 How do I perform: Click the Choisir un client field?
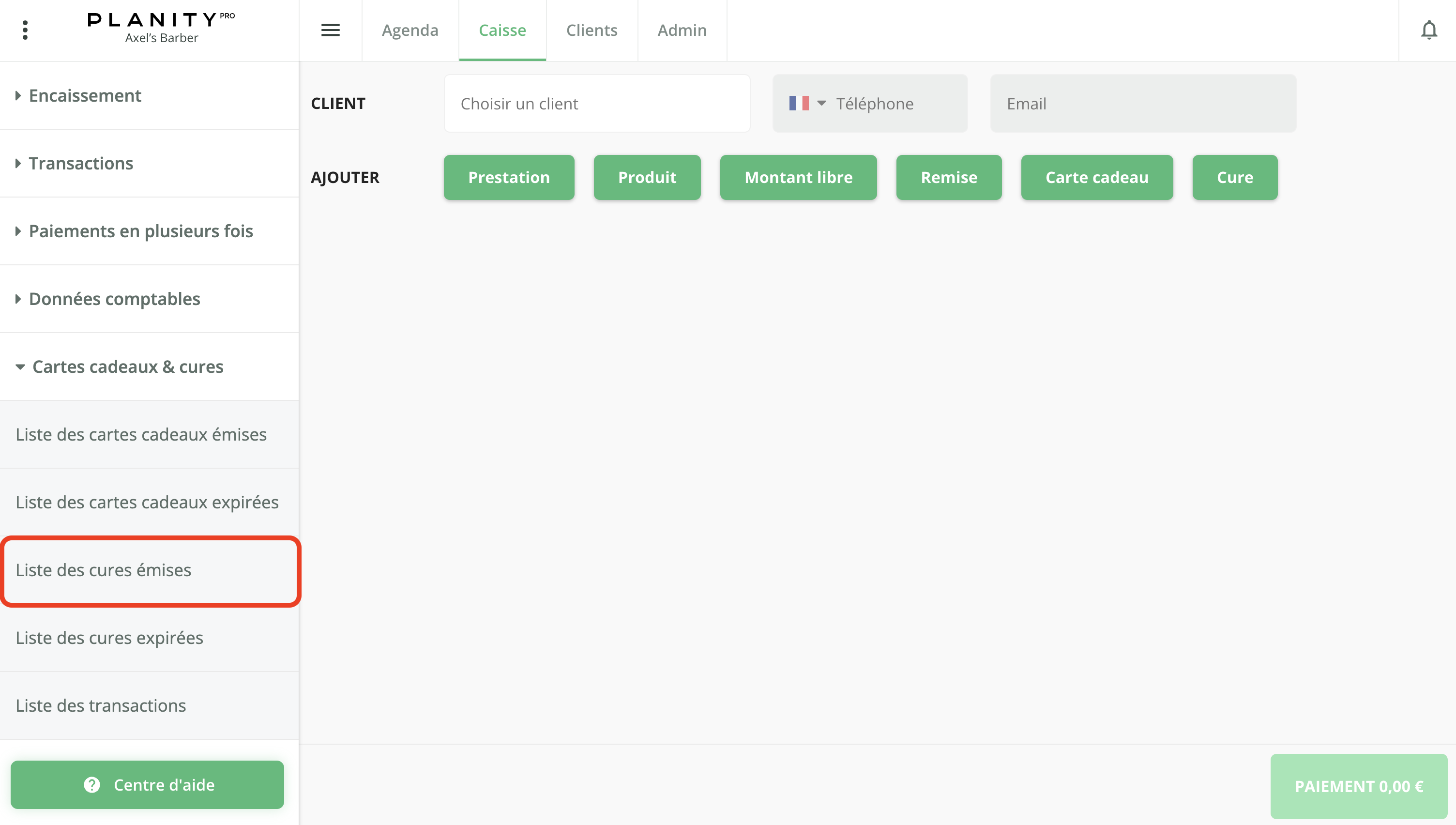coord(596,104)
